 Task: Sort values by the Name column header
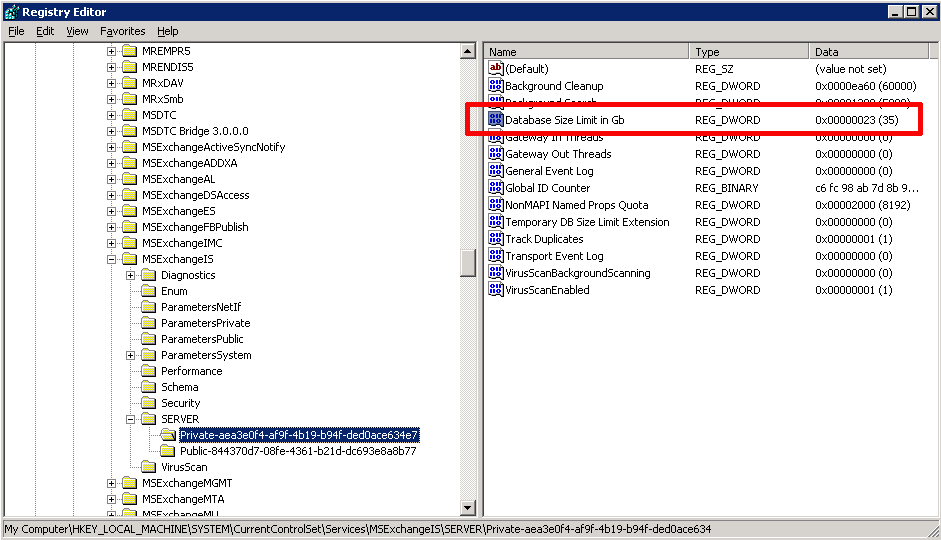pos(586,52)
